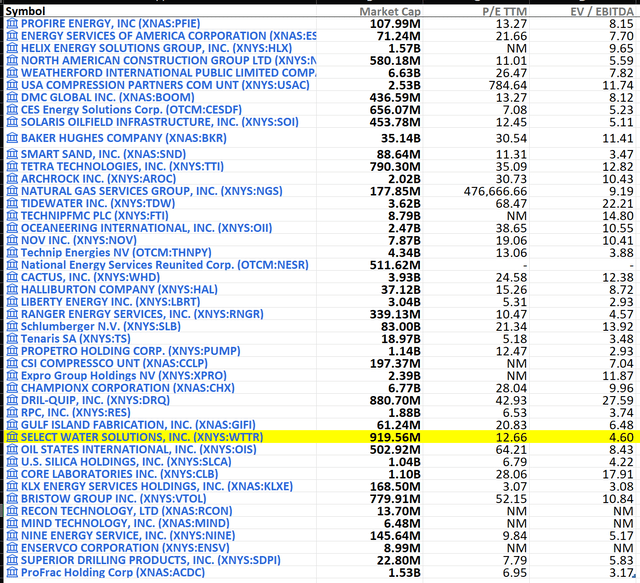The width and height of the screenshot is (640, 583).
Task: Click the stock icon beside ProFrac Holding Corp
Action: [x=12, y=572]
